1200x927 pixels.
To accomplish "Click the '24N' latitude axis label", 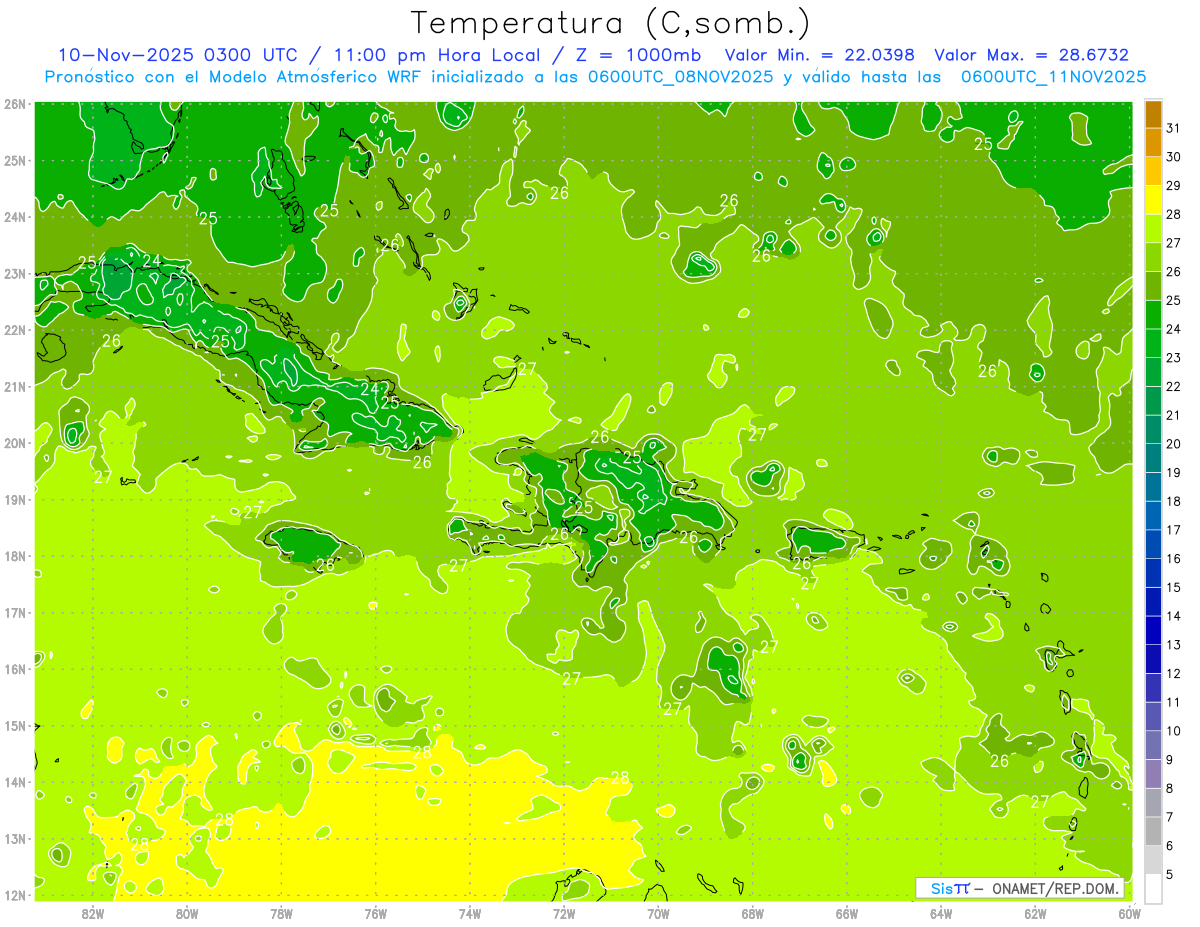I will tap(15, 217).
